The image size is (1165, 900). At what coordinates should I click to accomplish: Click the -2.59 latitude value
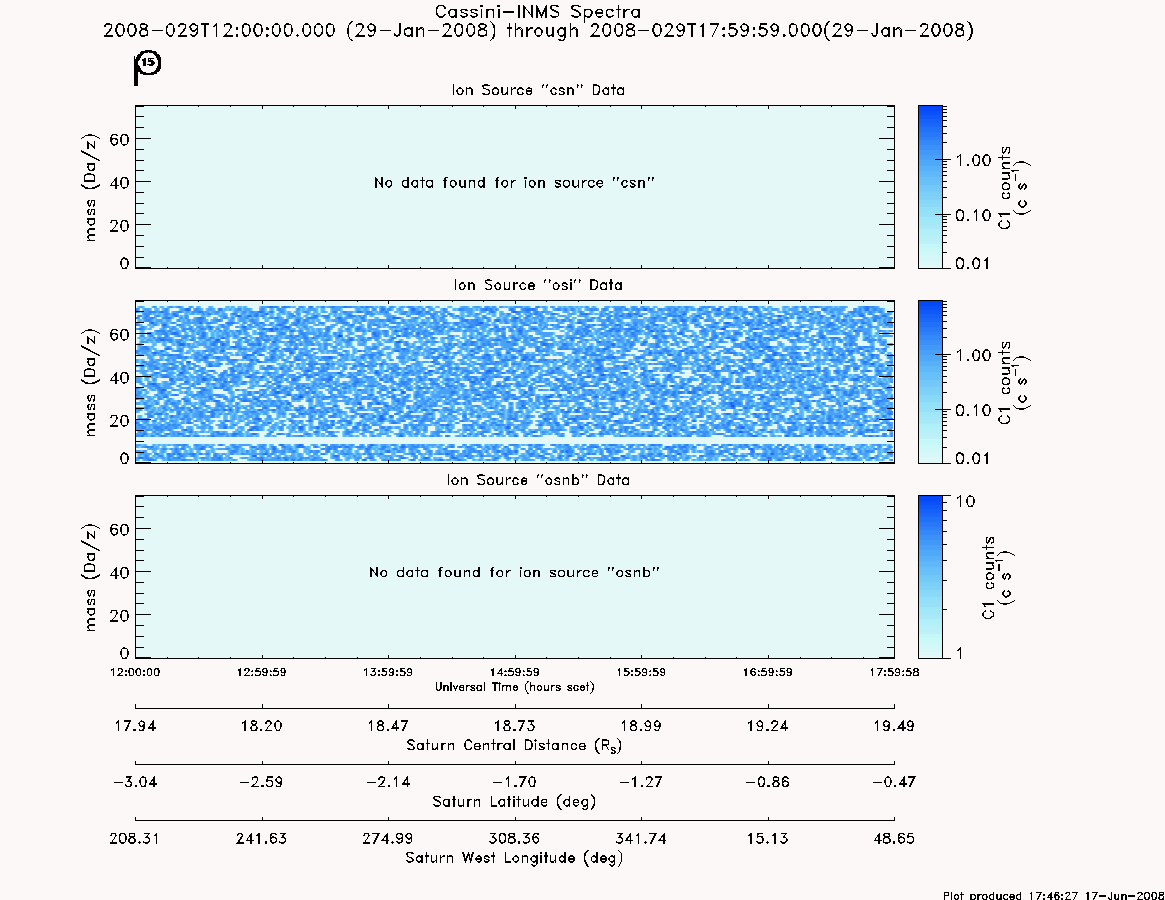click(262, 782)
